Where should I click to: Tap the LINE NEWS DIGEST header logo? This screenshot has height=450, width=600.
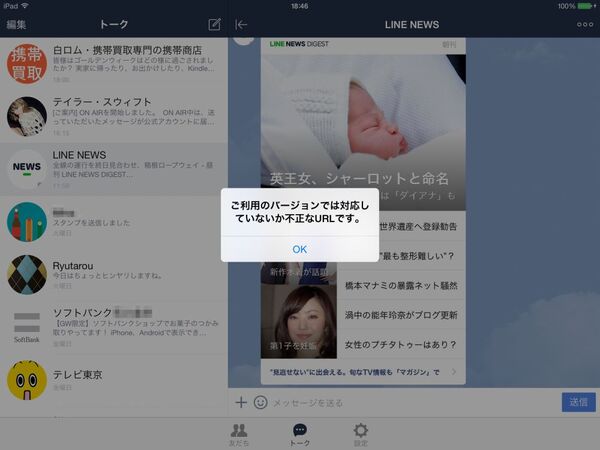[x=299, y=44]
